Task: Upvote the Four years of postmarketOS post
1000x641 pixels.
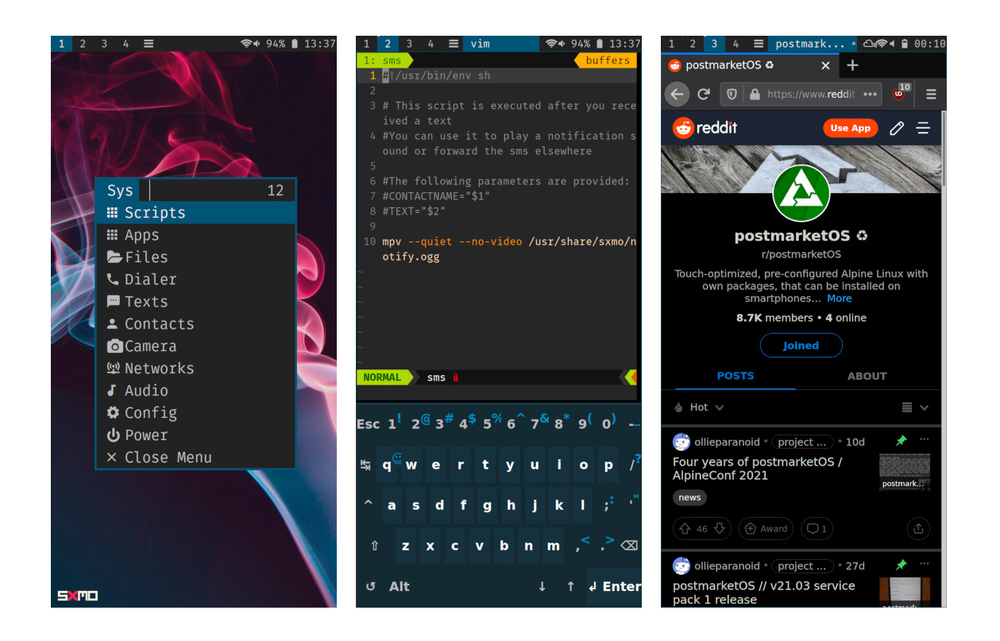Action: [684, 529]
